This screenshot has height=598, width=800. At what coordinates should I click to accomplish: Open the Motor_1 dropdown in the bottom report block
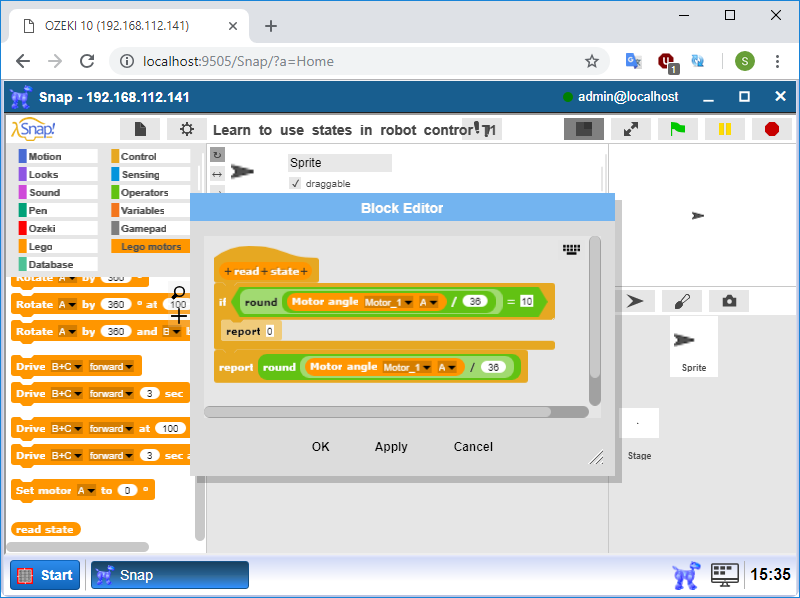click(407, 367)
